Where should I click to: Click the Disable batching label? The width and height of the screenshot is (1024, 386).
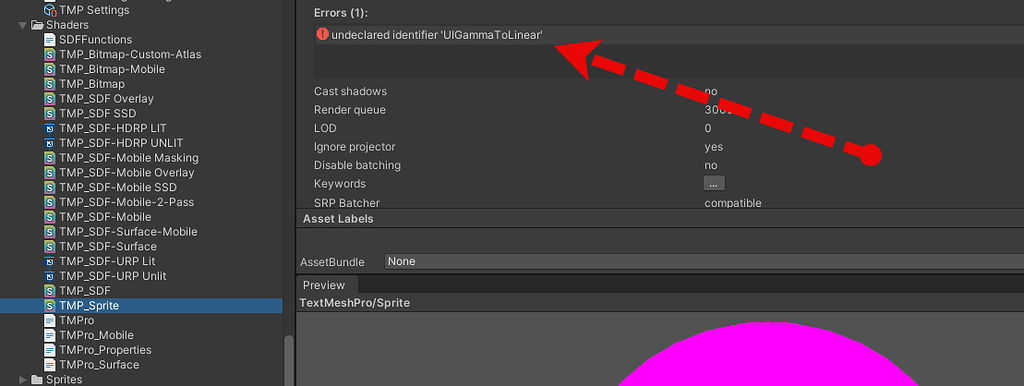point(357,165)
